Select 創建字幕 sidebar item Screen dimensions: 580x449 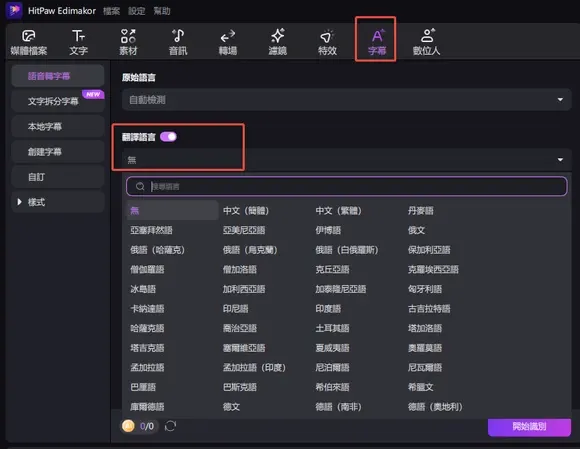point(58,152)
